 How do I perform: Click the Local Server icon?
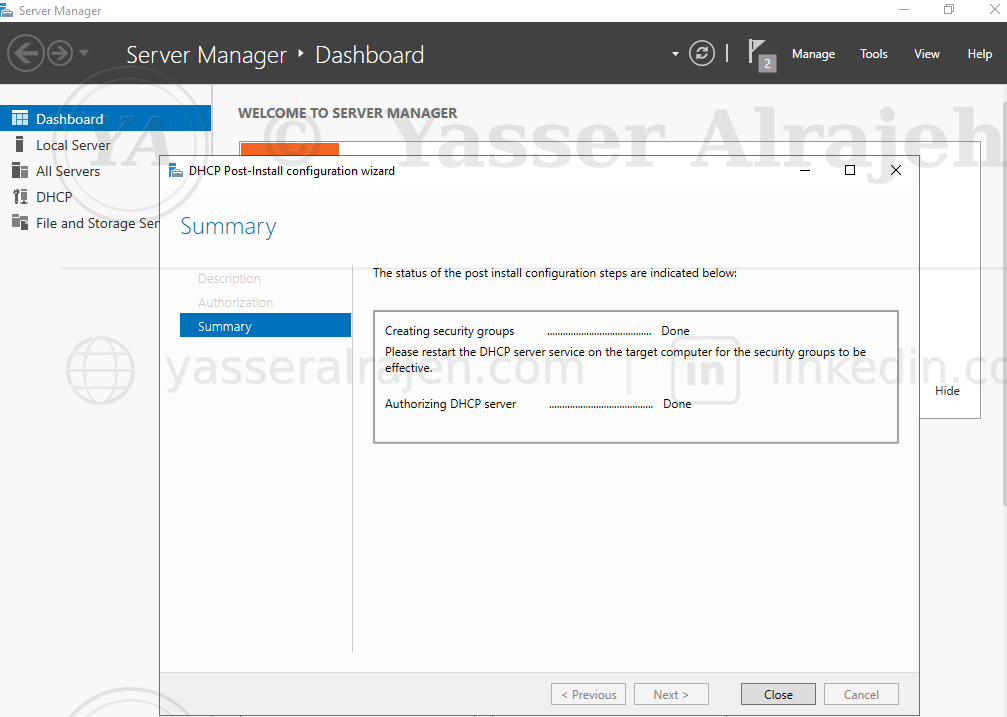pyautogui.click(x=19, y=145)
